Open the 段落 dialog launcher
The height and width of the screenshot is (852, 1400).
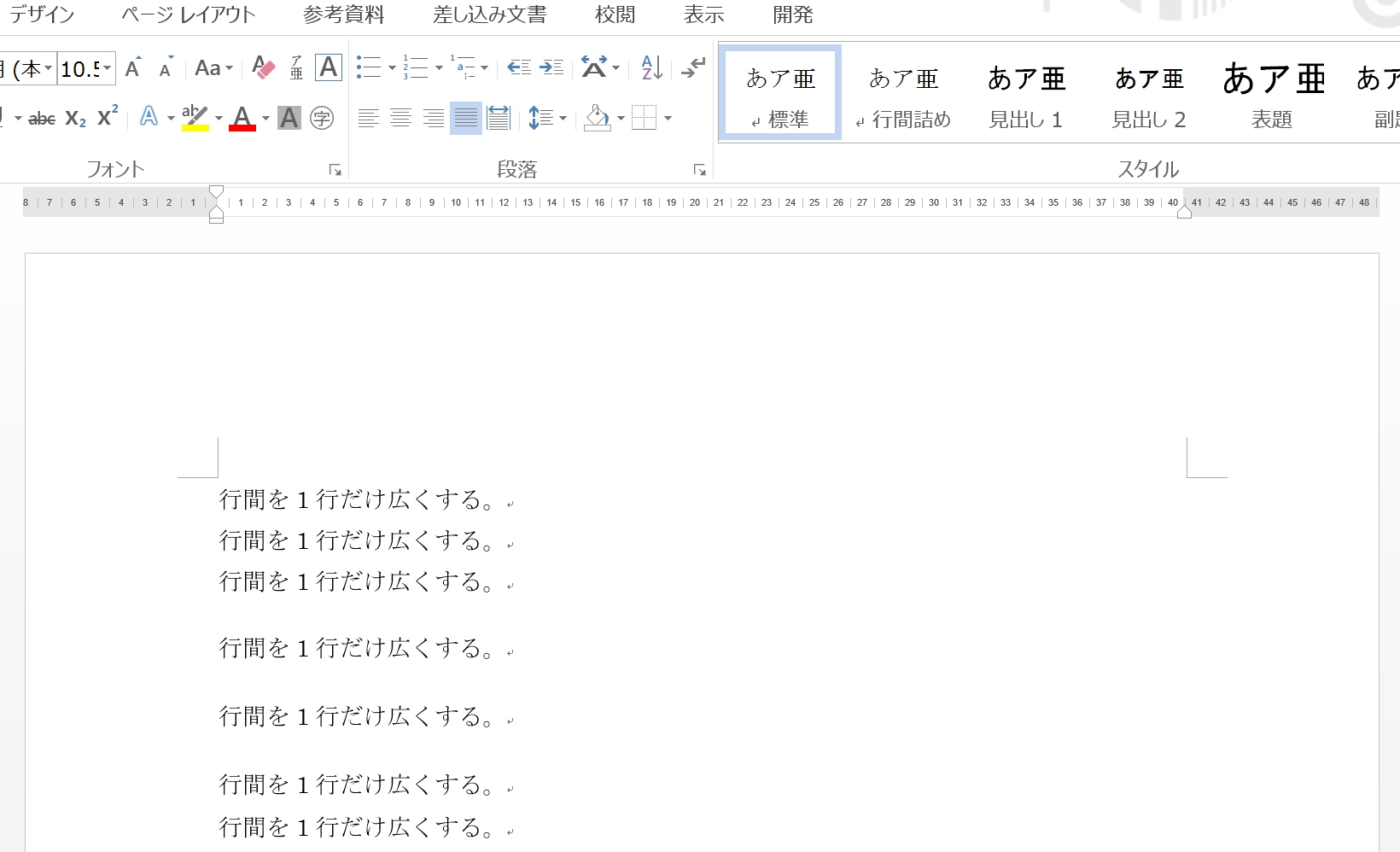pyautogui.click(x=699, y=171)
